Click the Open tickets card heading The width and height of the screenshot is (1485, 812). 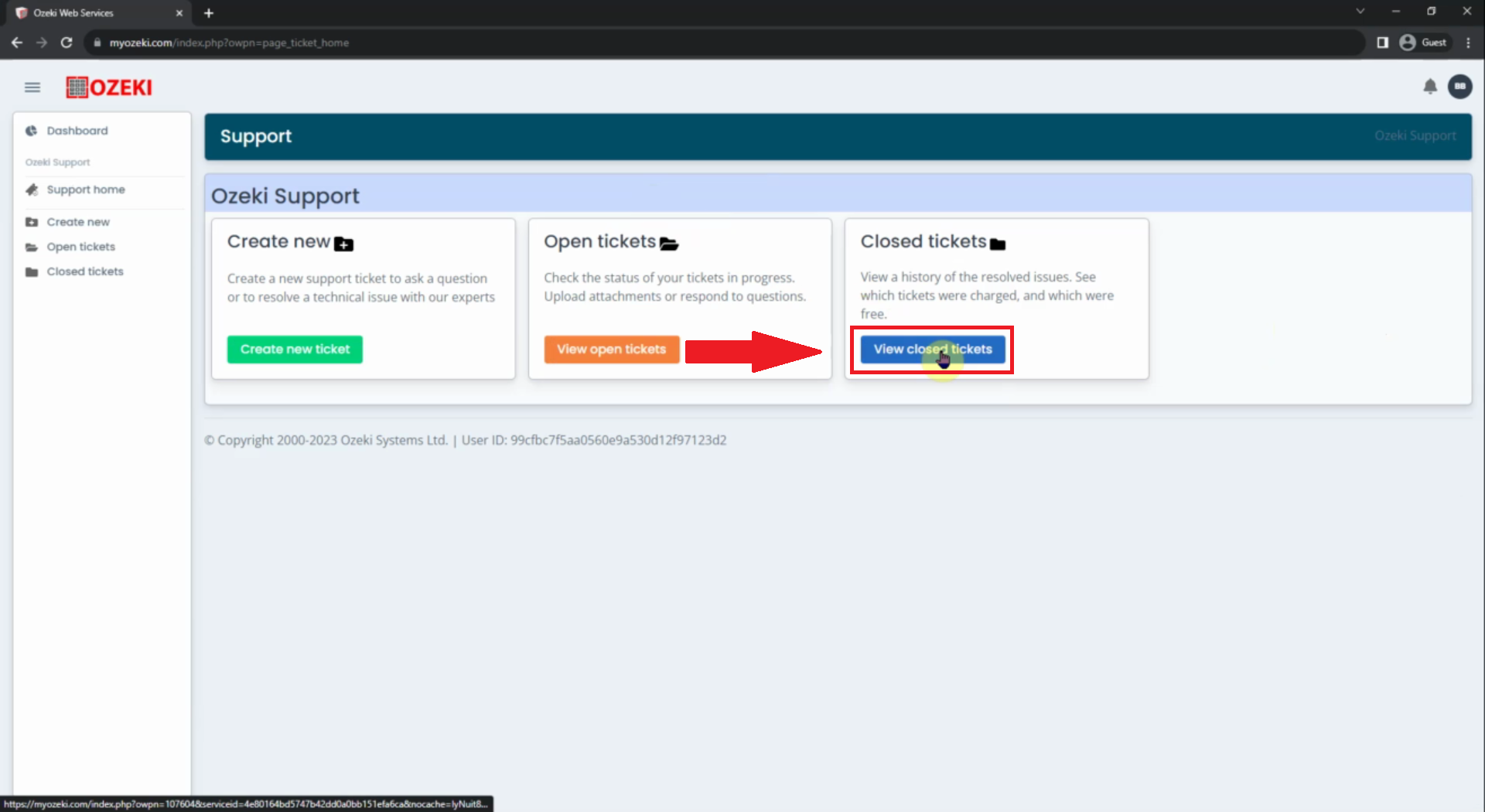[599, 242]
